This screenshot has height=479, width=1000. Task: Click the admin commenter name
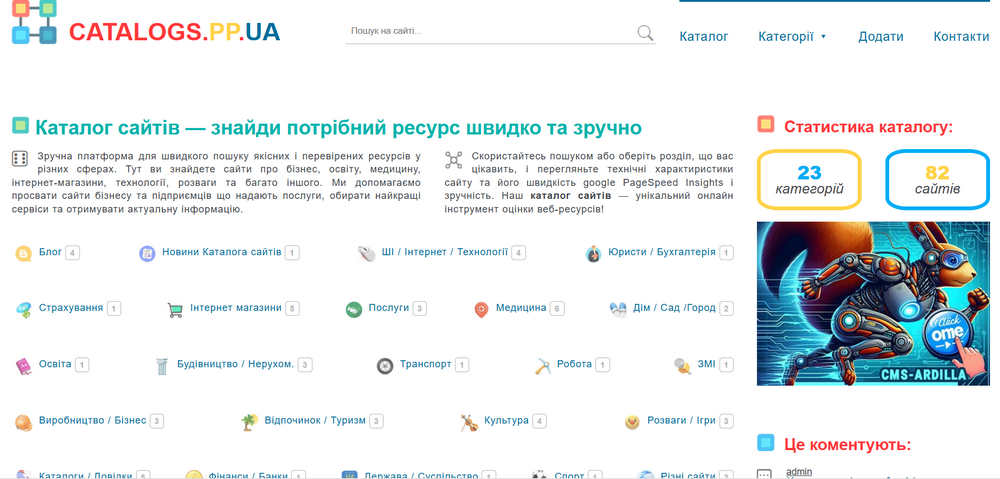[798, 471]
